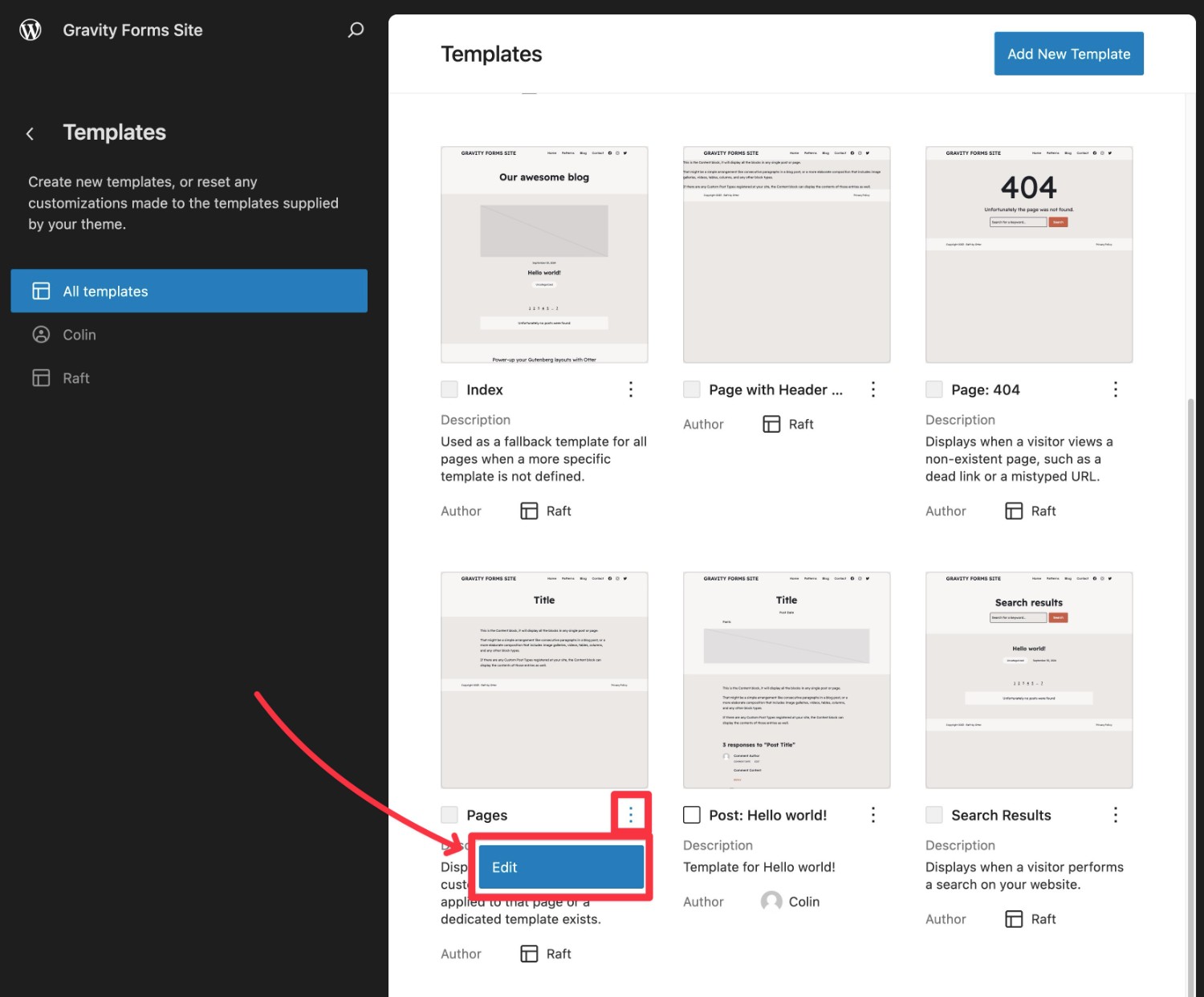The height and width of the screenshot is (997, 1204).
Task: Click Raft author name under Page: 404
Action: 1043,511
